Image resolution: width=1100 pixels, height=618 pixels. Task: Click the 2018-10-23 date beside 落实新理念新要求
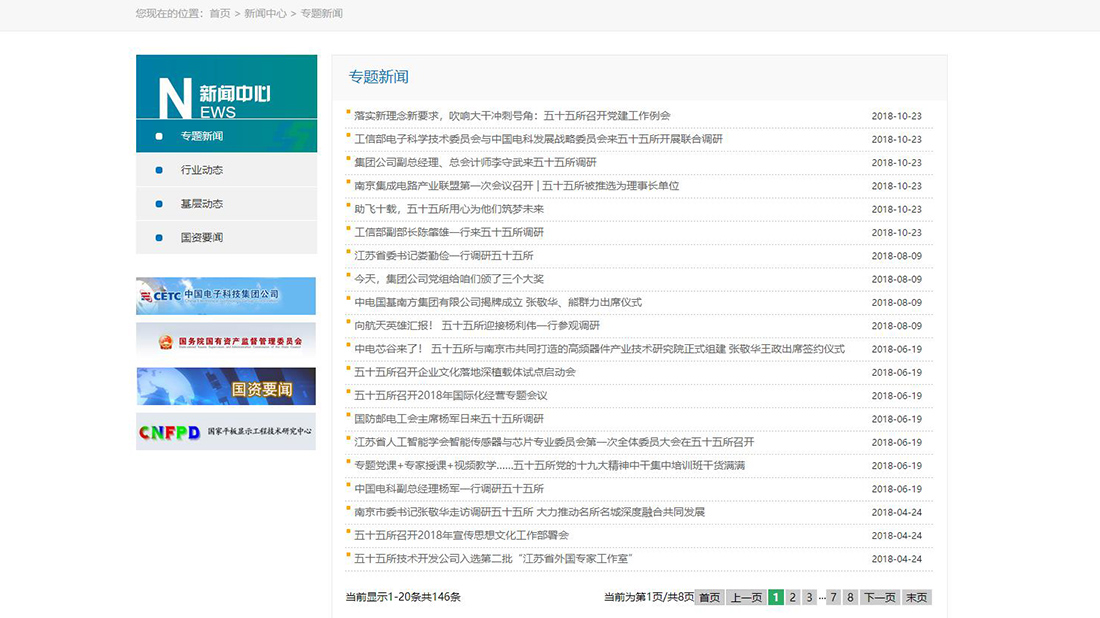tap(897, 116)
